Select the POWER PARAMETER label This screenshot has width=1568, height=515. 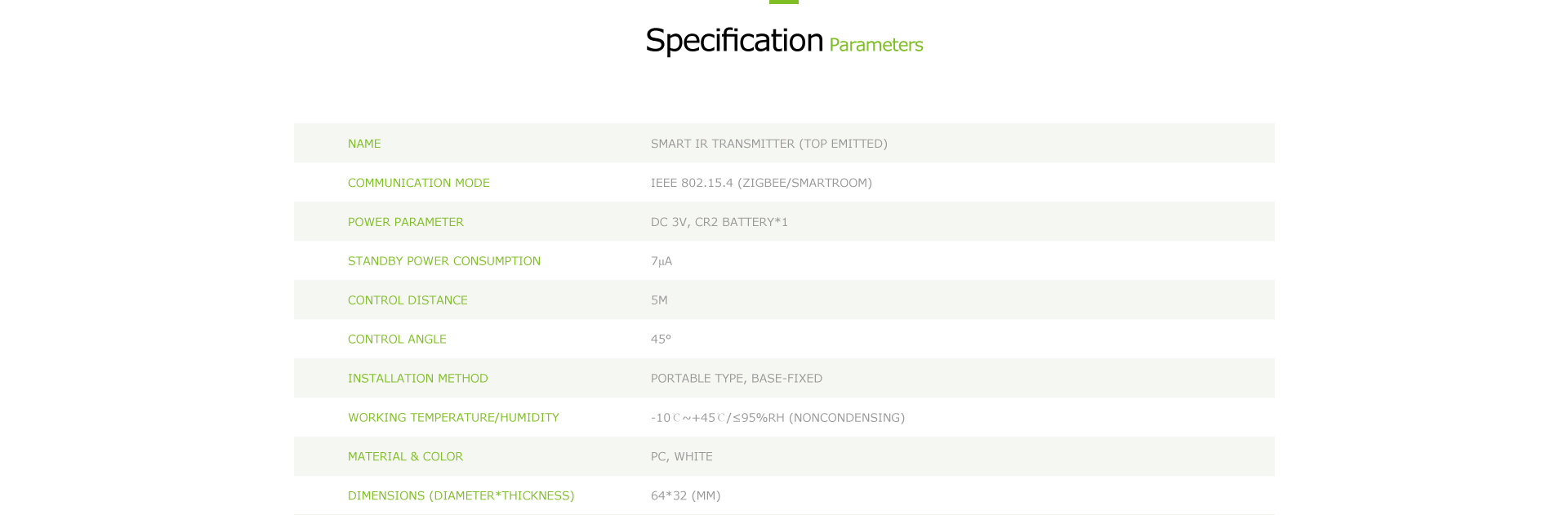(405, 222)
